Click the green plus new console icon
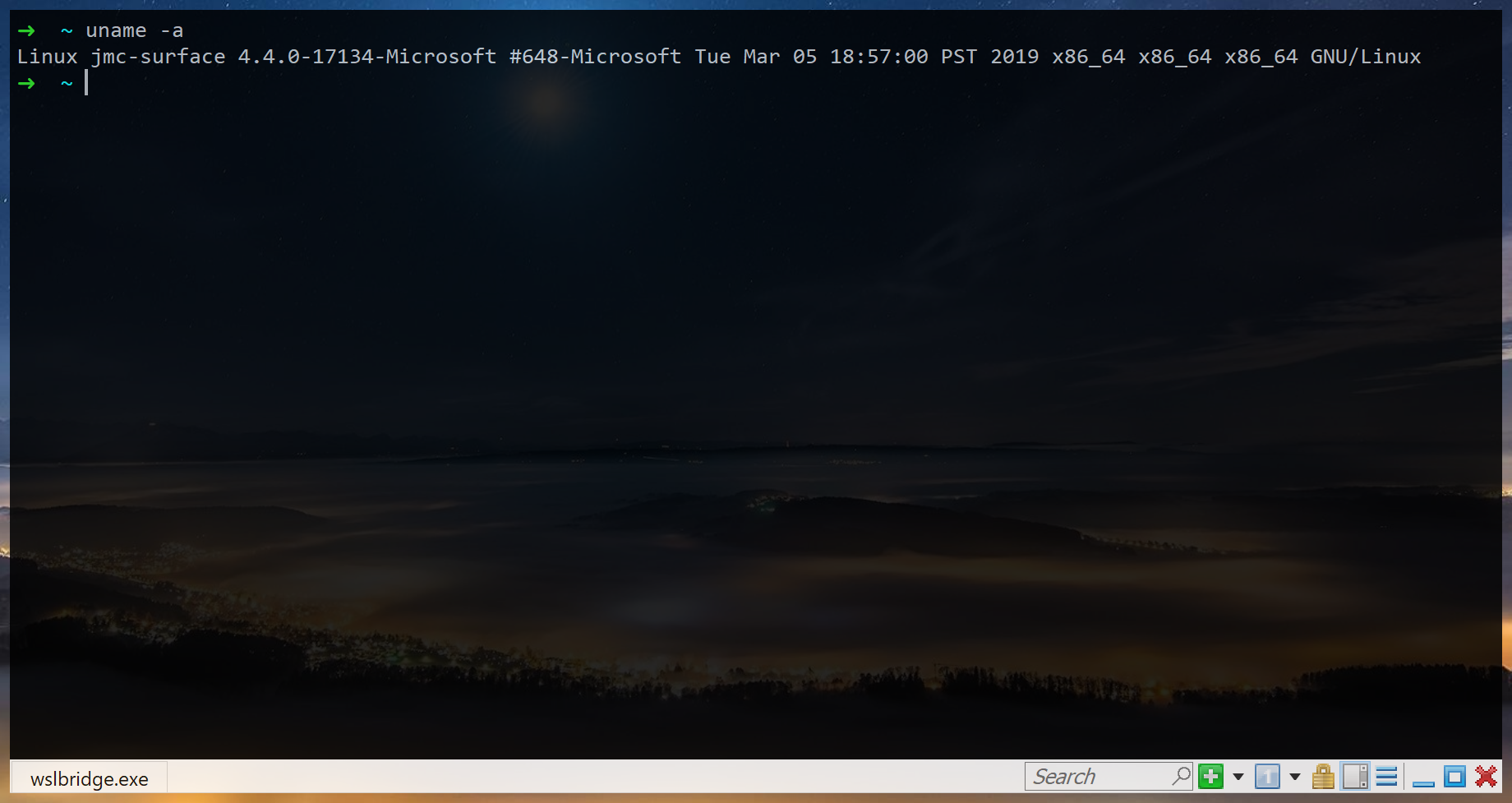Image resolution: width=1512 pixels, height=803 pixels. (x=1210, y=776)
